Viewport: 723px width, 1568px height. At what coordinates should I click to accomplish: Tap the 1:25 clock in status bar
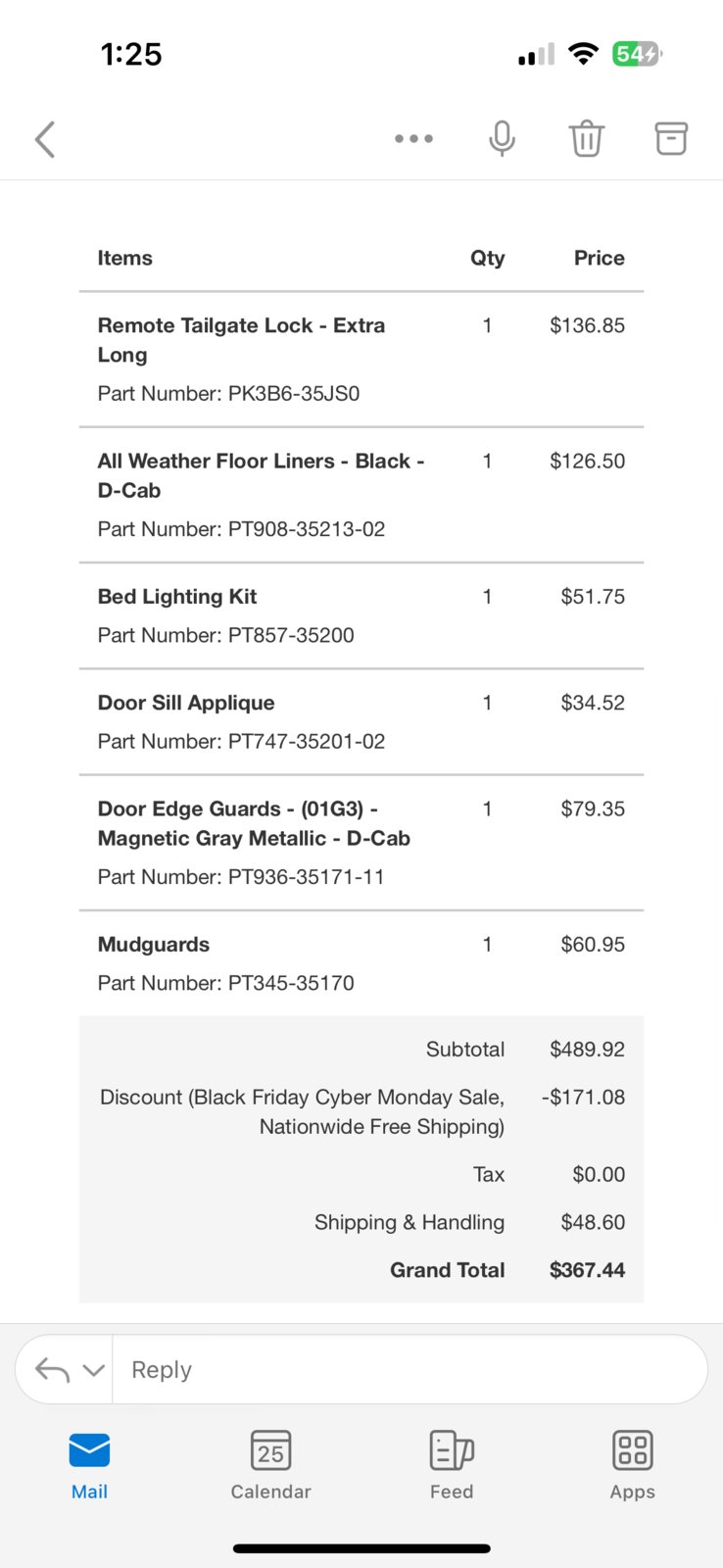coord(131,54)
